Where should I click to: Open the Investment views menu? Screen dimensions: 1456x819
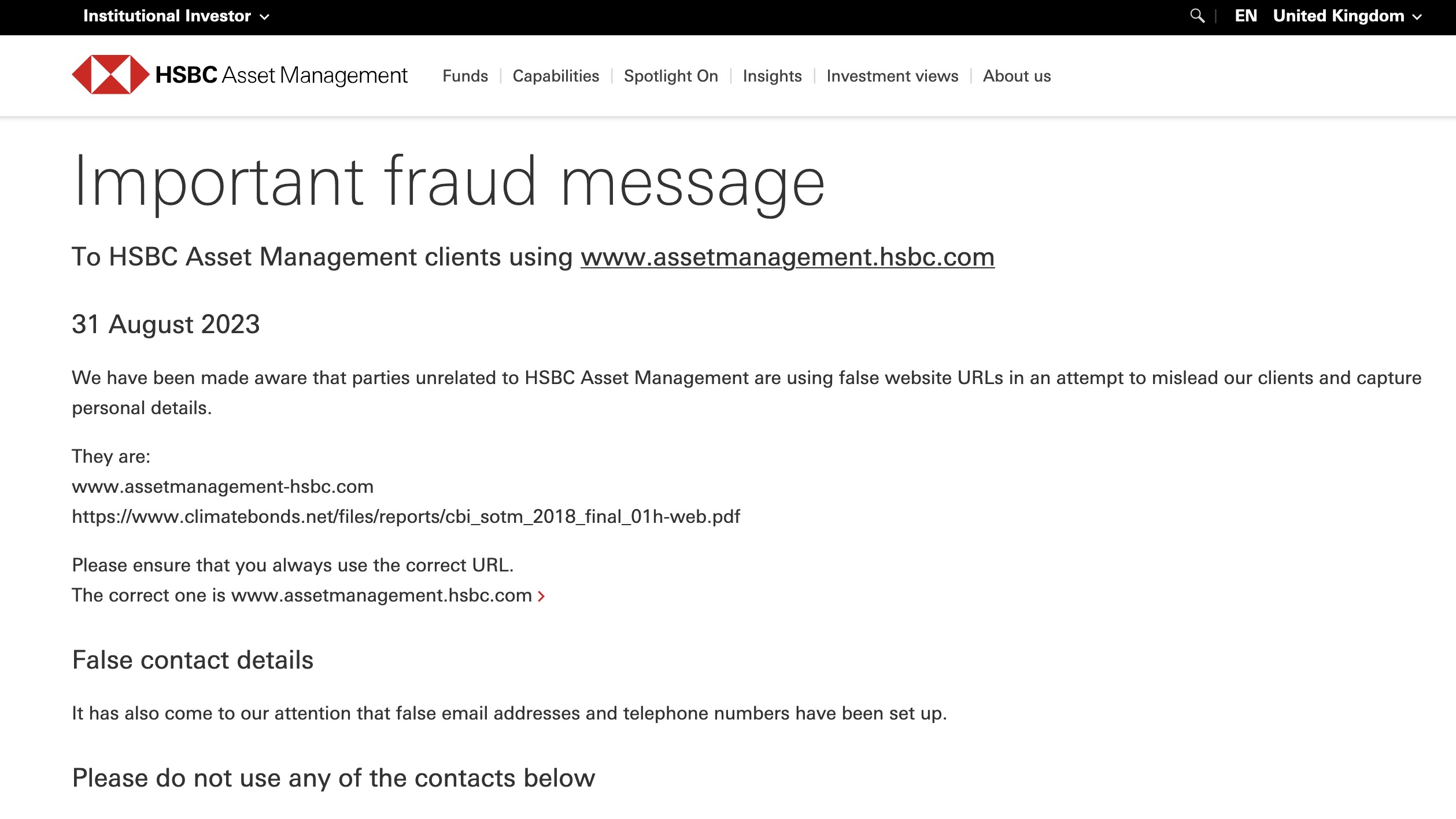(x=892, y=76)
